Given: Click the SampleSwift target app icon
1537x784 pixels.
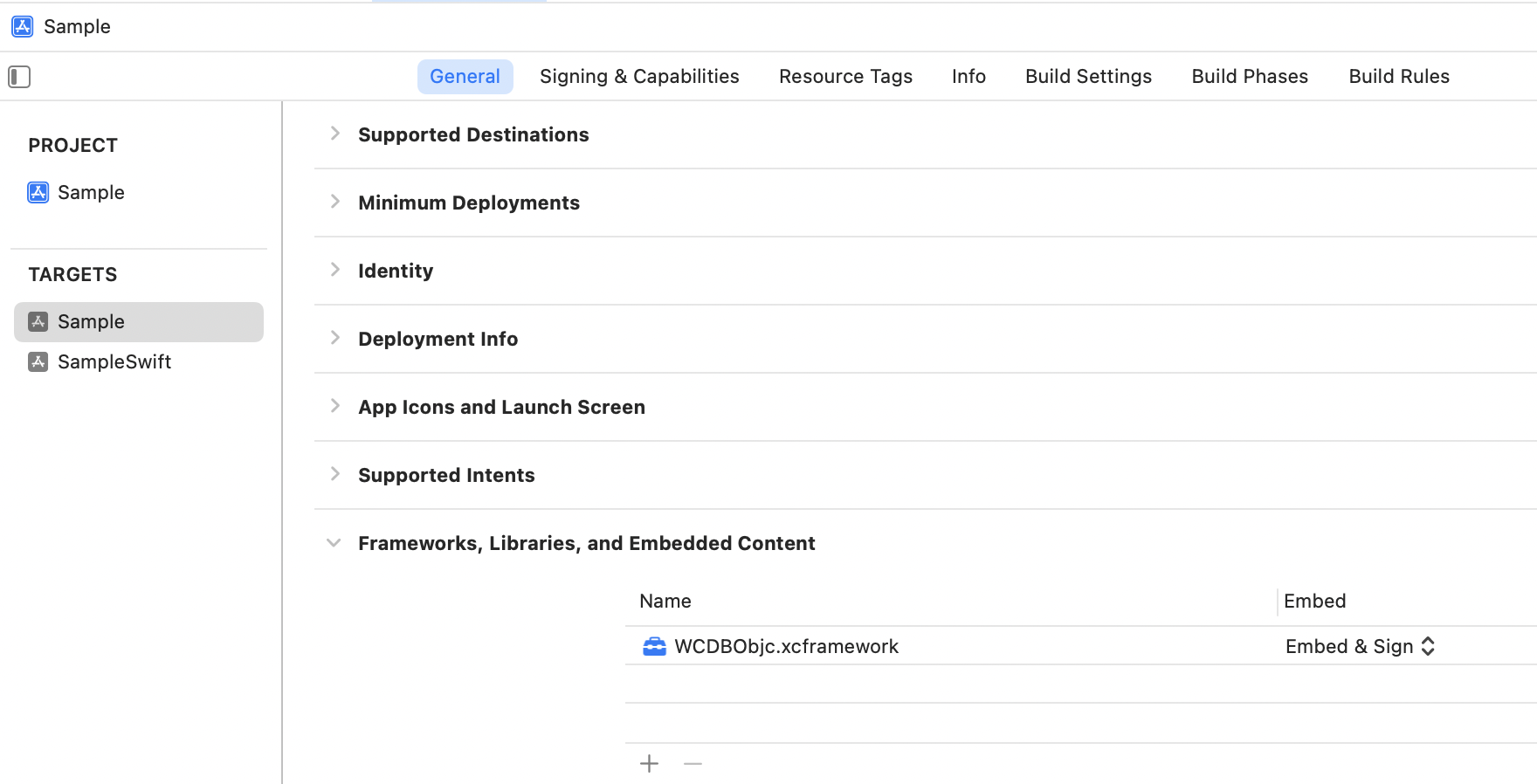Looking at the screenshot, I should tap(38, 361).
